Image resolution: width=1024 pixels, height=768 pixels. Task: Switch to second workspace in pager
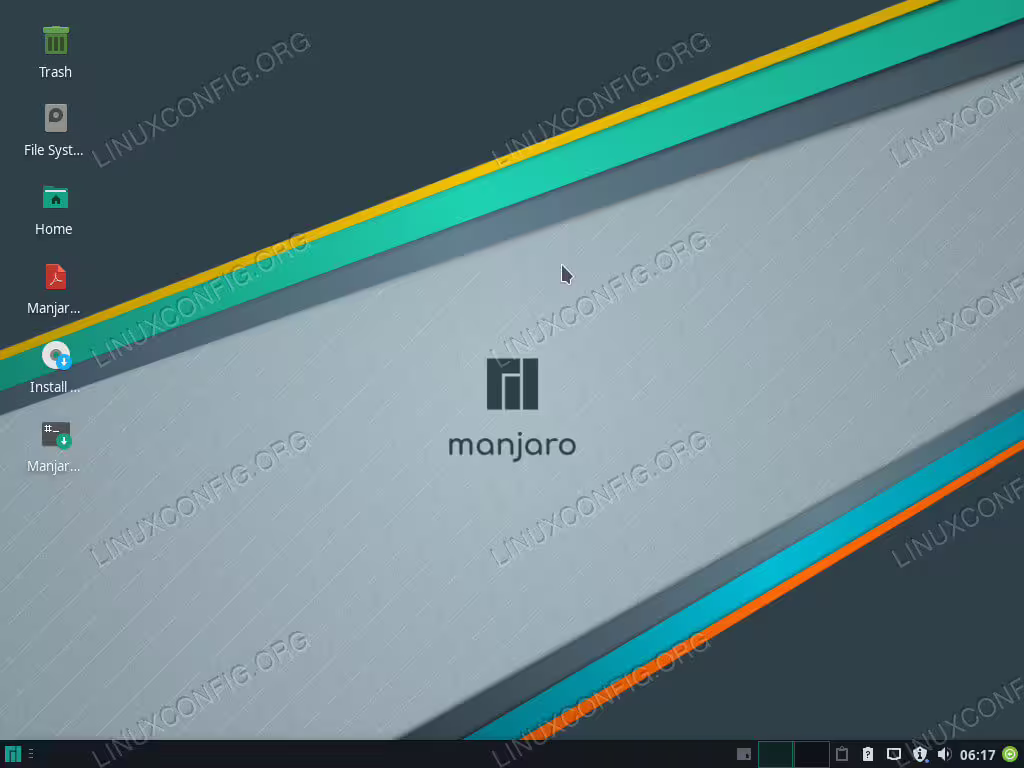point(812,754)
